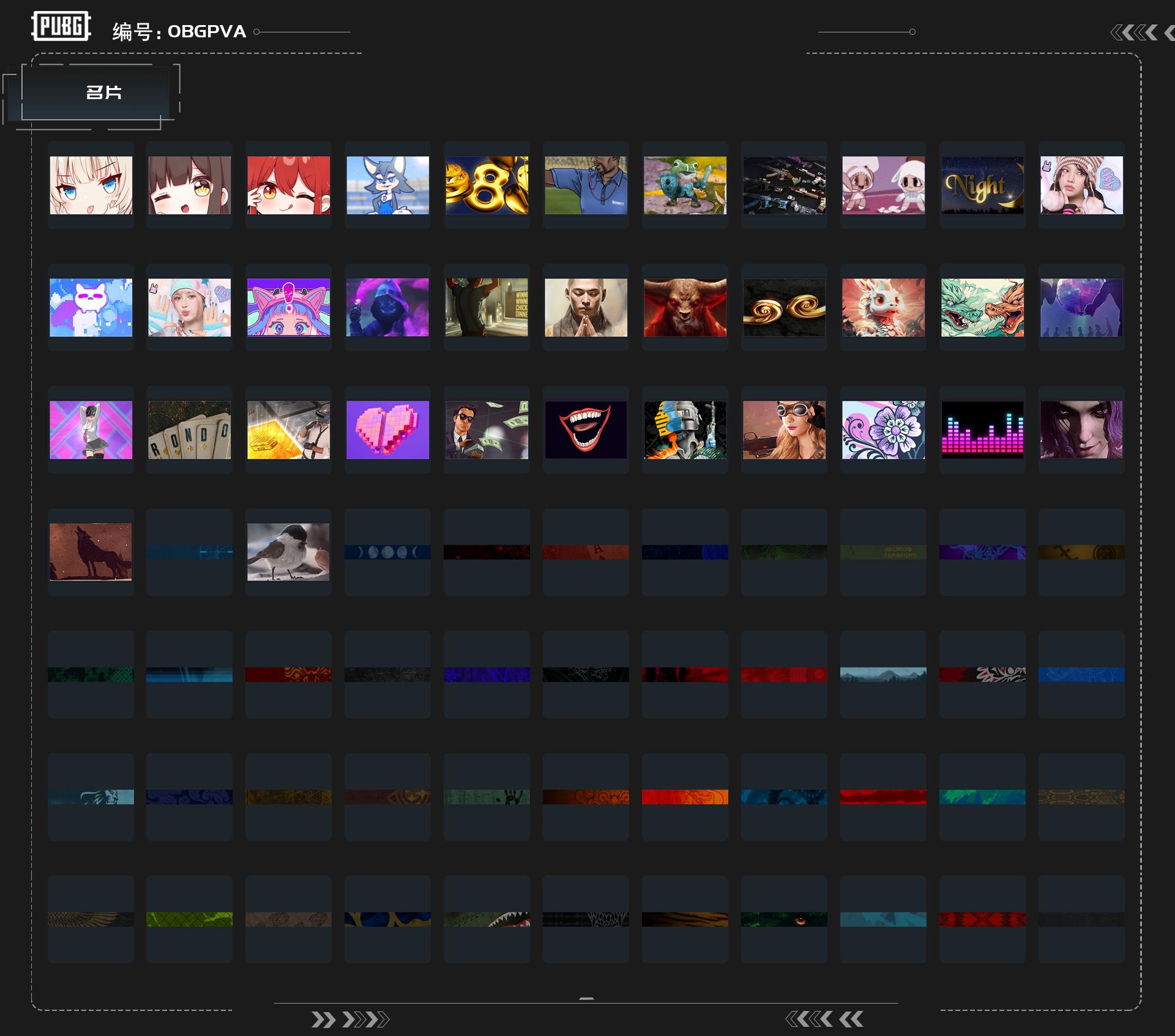Pick the shark teeth banner card
The image size is (1175, 1036).
point(487,919)
